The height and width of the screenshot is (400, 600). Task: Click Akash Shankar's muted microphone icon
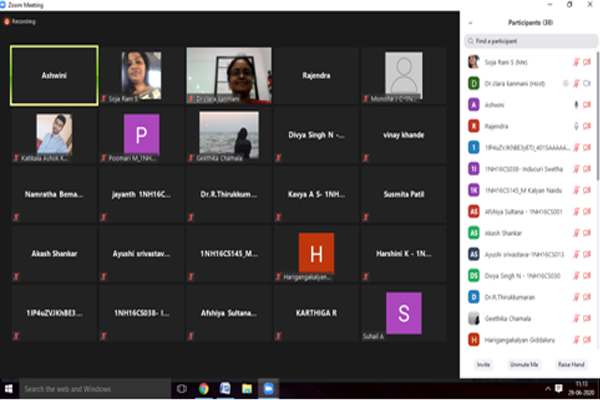576,232
